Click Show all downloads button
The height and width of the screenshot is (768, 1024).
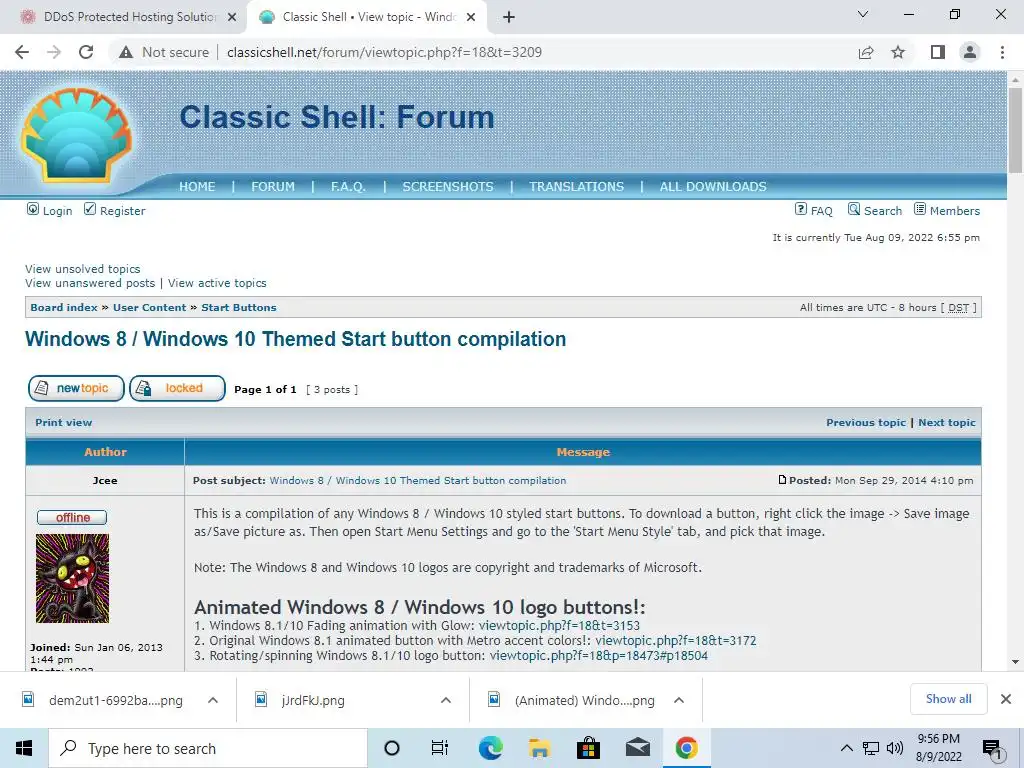click(x=948, y=699)
